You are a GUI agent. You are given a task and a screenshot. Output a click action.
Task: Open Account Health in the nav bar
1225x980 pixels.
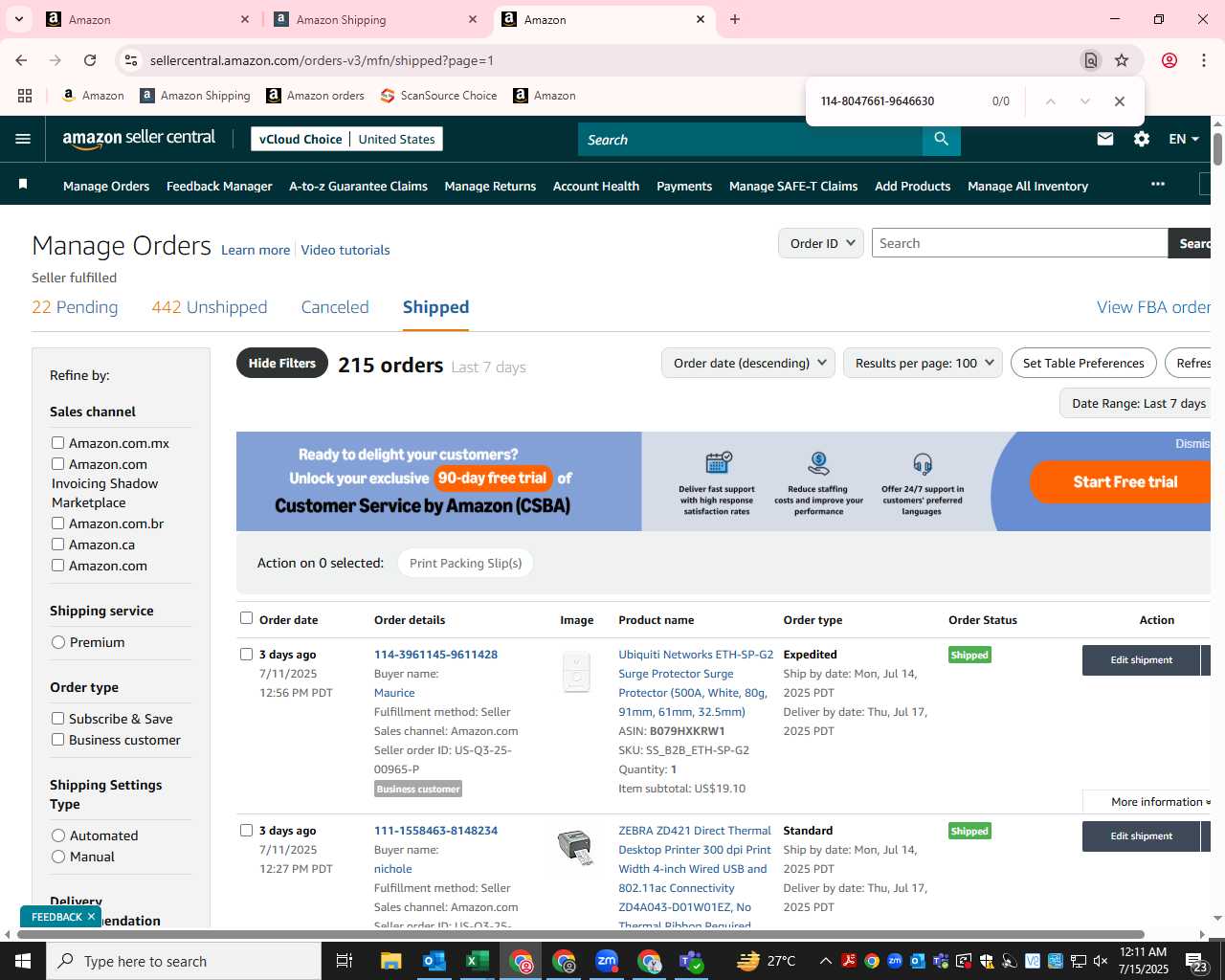click(x=596, y=186)
